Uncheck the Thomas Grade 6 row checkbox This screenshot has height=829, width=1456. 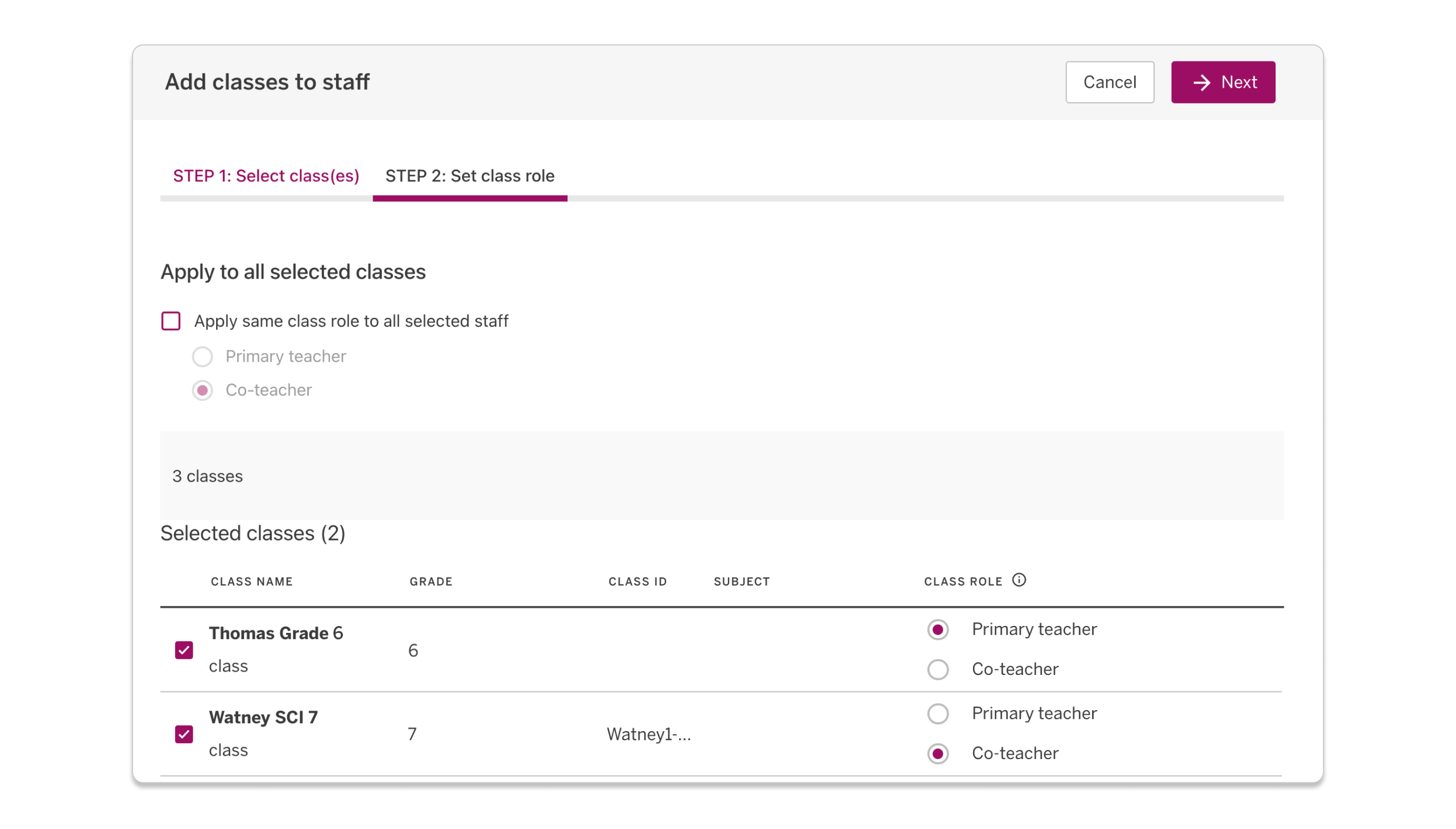(x=183, y=650)
